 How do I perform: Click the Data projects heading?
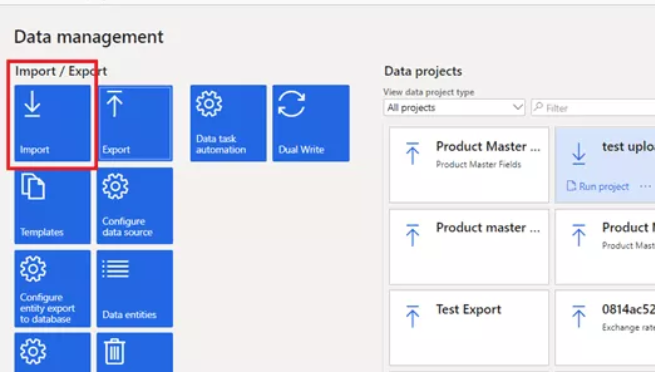pos(423,71)
